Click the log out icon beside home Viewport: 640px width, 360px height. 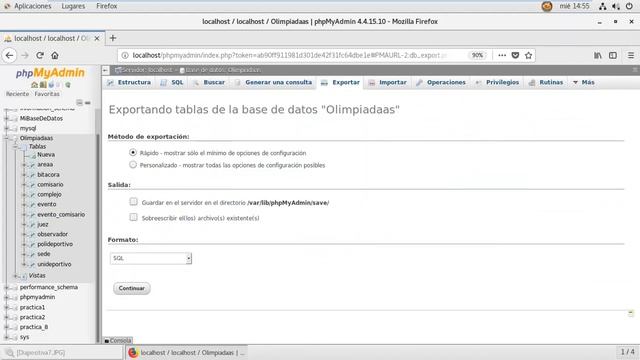click(43, 85)
